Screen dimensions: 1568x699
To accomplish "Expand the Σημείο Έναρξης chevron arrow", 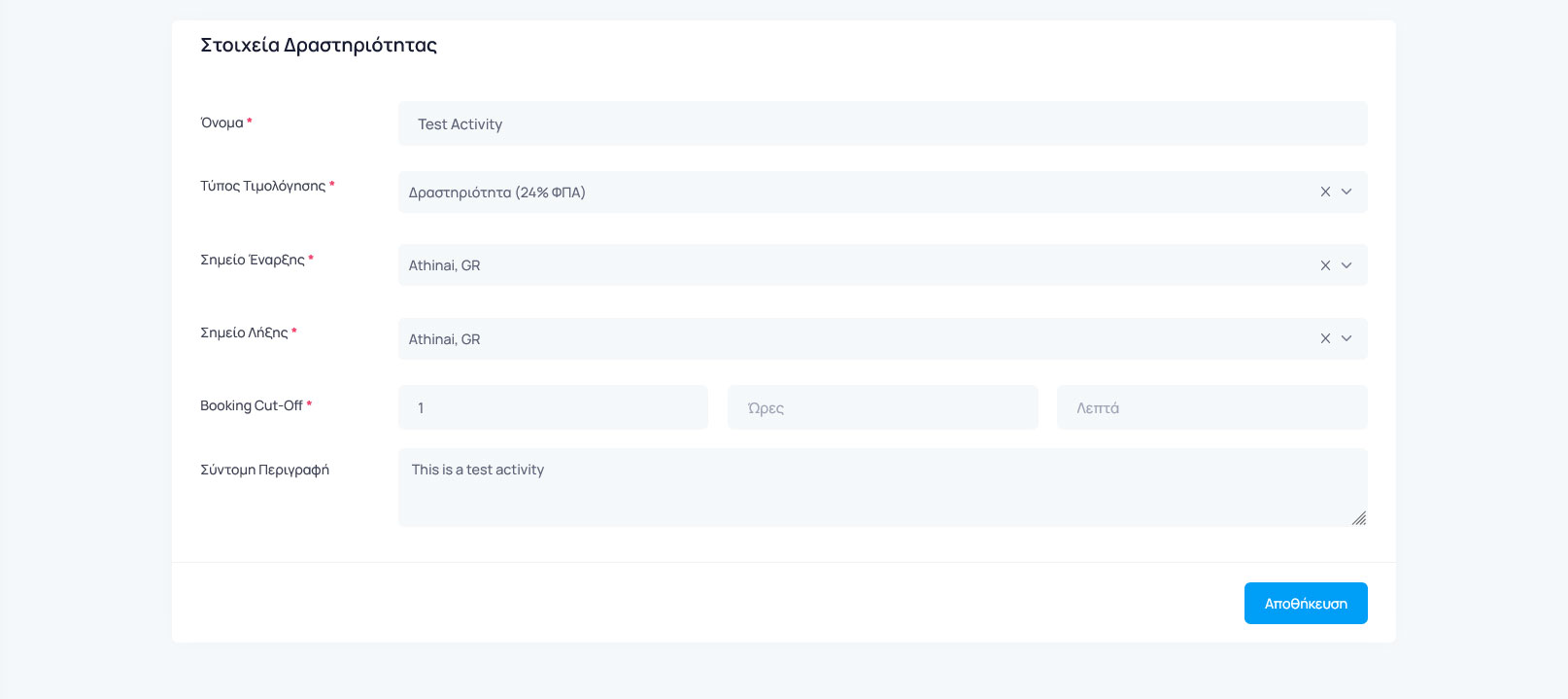I will click(1346, 265).
